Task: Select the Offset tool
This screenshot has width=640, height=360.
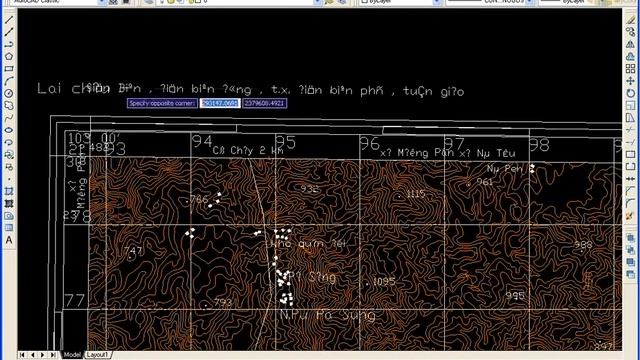Action: pyautogui.click(x=631, y=56)
